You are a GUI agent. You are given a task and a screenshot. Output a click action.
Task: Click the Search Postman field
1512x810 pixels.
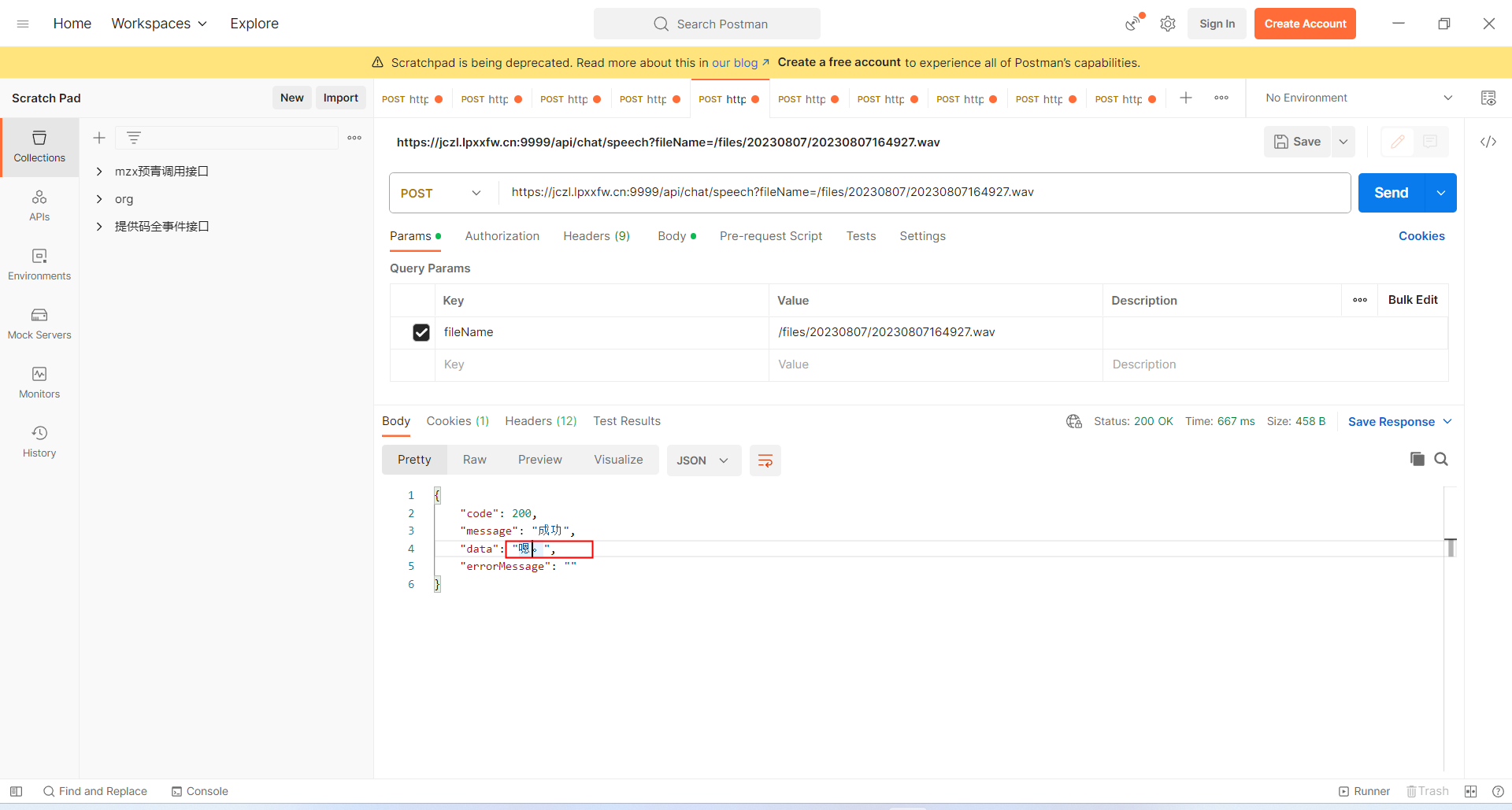coord(706,24)
